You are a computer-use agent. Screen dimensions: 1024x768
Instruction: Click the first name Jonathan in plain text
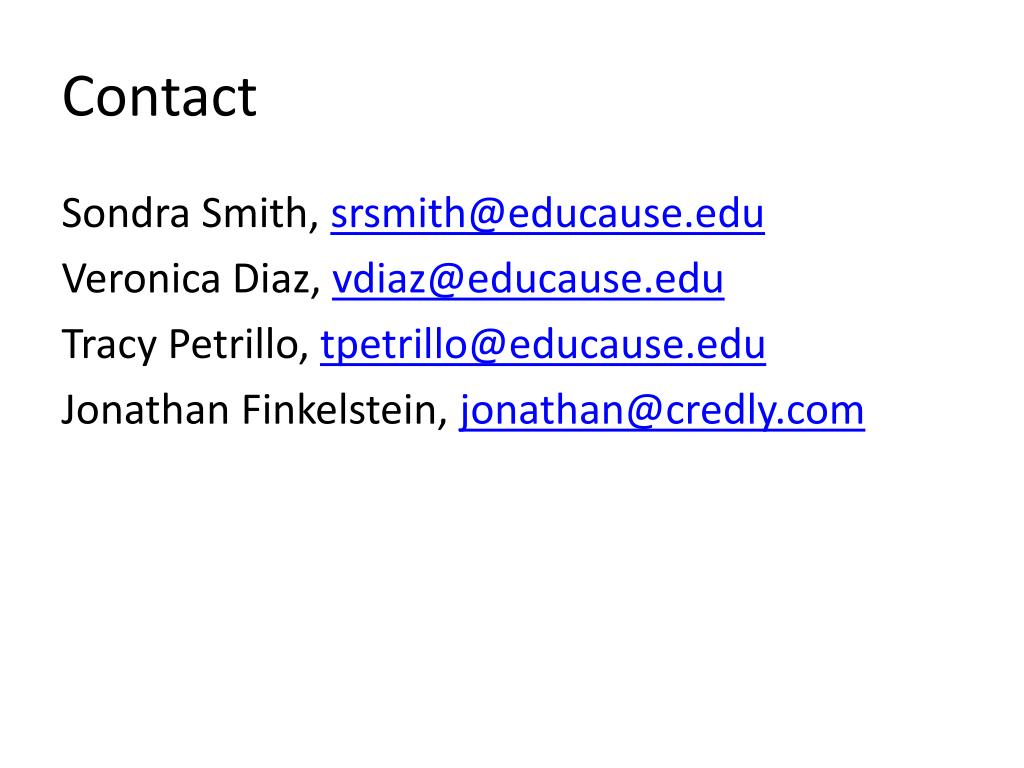click(144, 411)
